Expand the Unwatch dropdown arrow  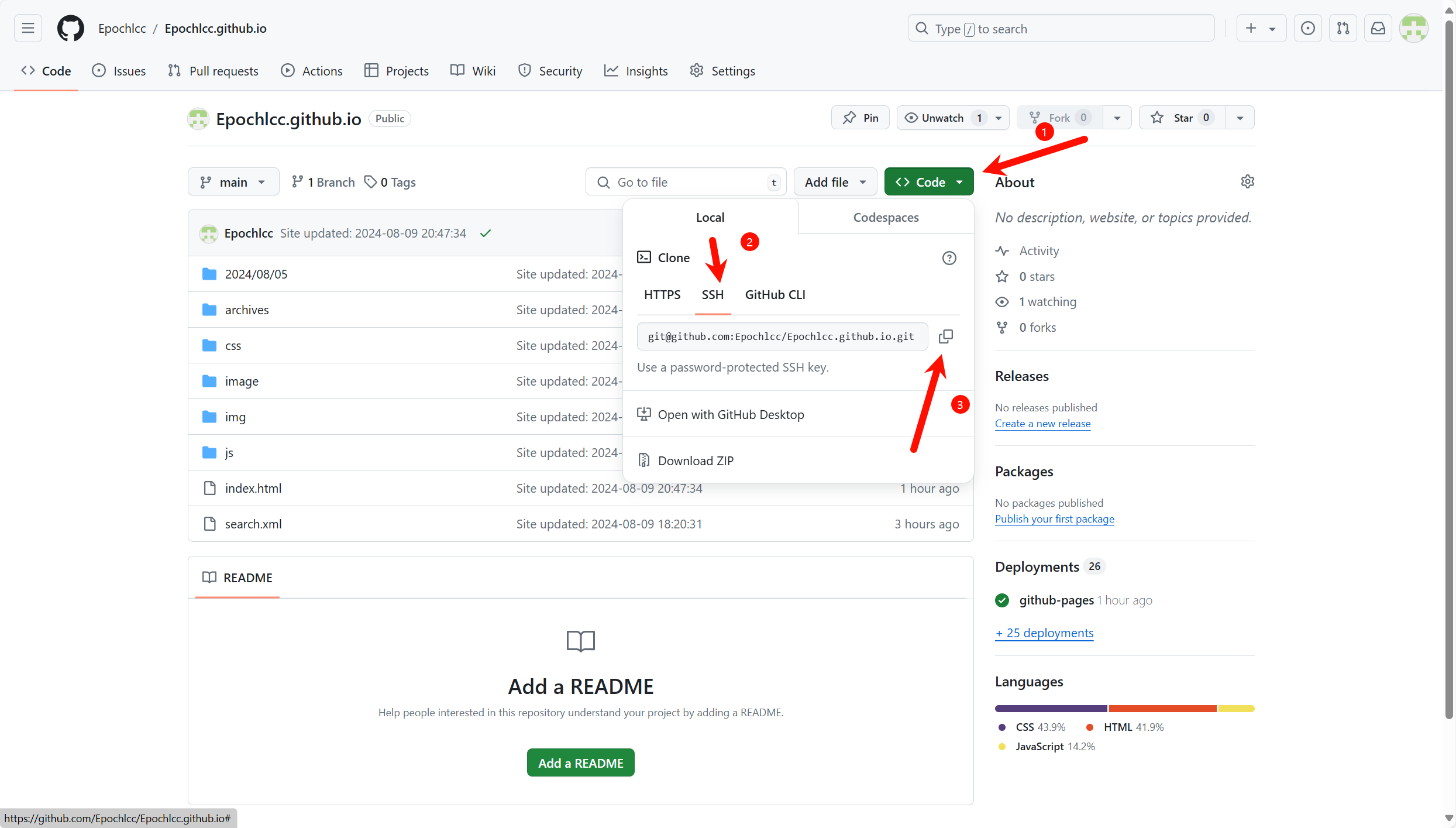click(999, 118)
